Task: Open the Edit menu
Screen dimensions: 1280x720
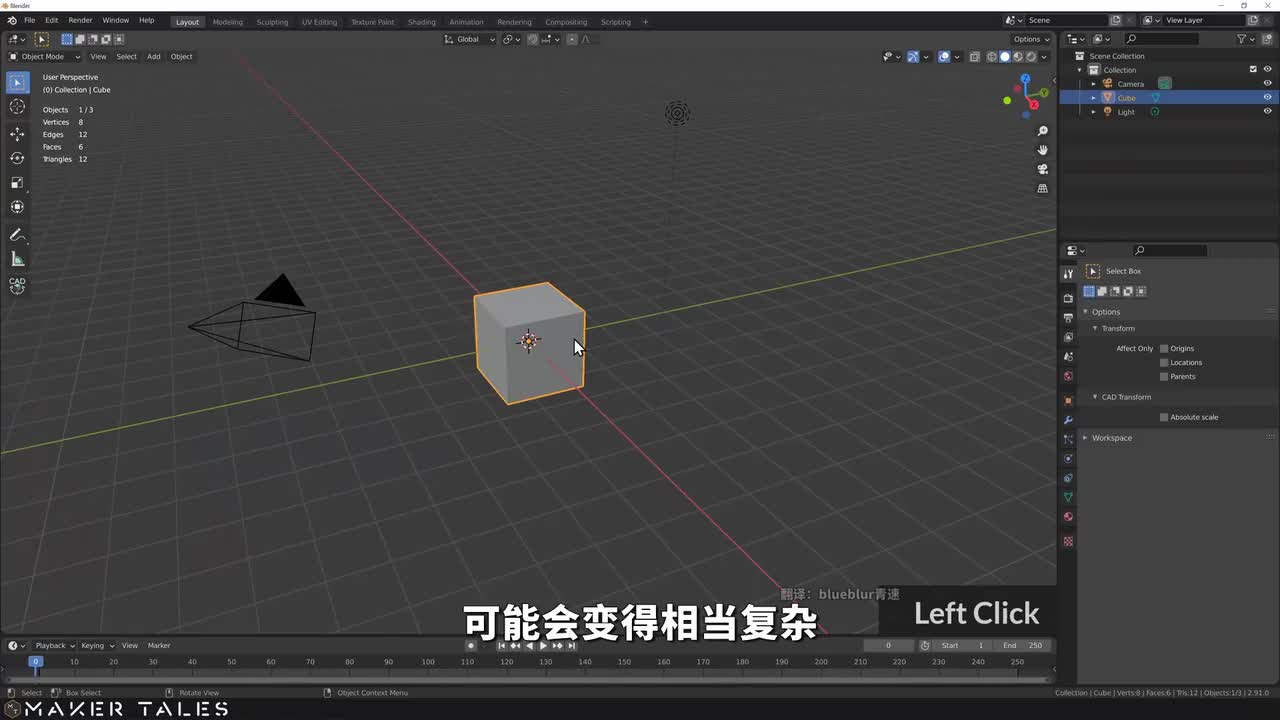Action: 51,20
